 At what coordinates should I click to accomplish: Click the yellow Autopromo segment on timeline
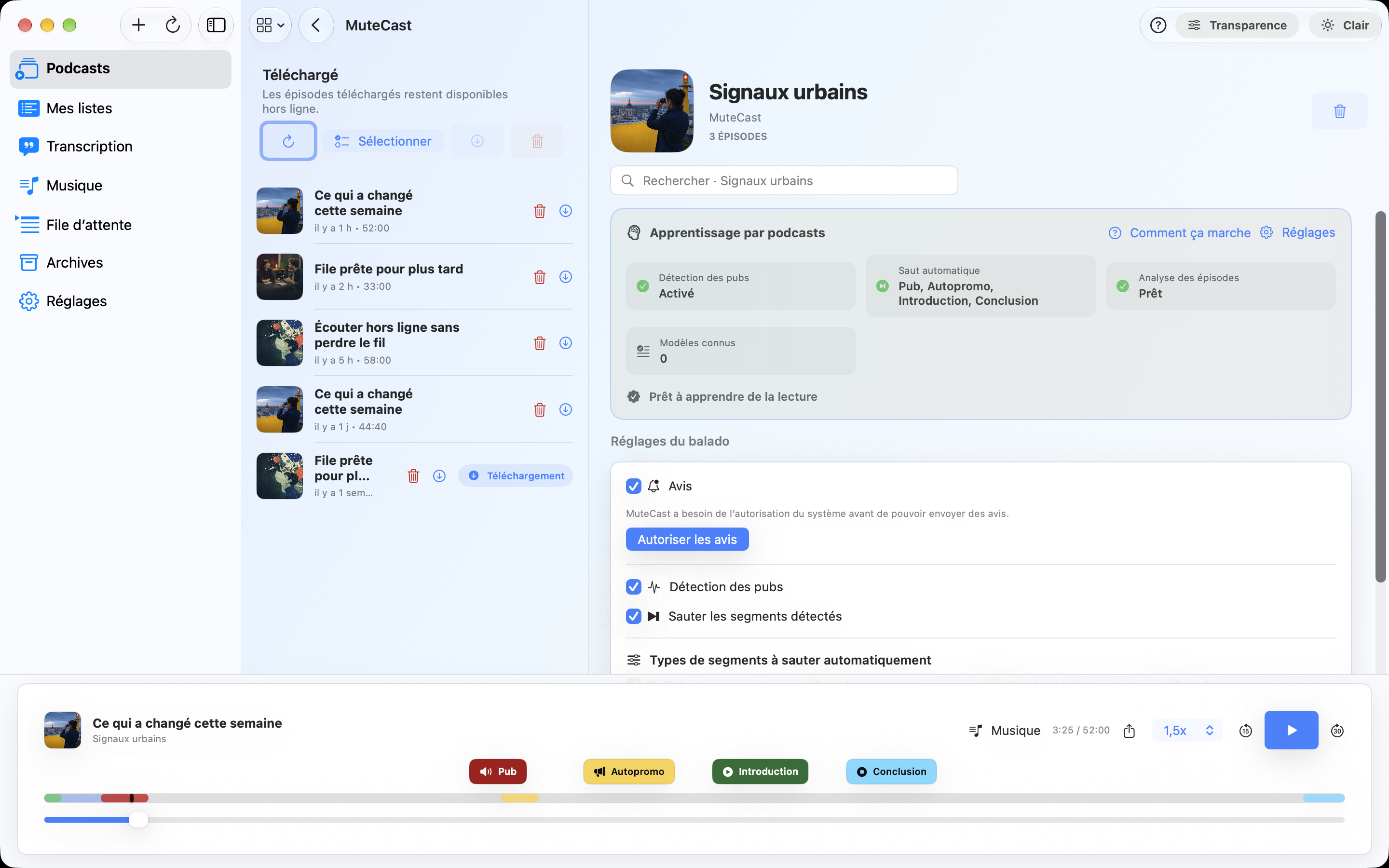click(x=520, y=798)
